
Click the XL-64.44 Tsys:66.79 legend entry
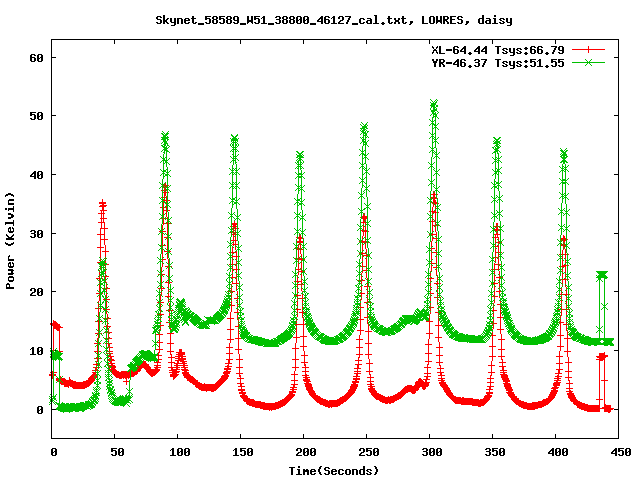click(498, 50)
